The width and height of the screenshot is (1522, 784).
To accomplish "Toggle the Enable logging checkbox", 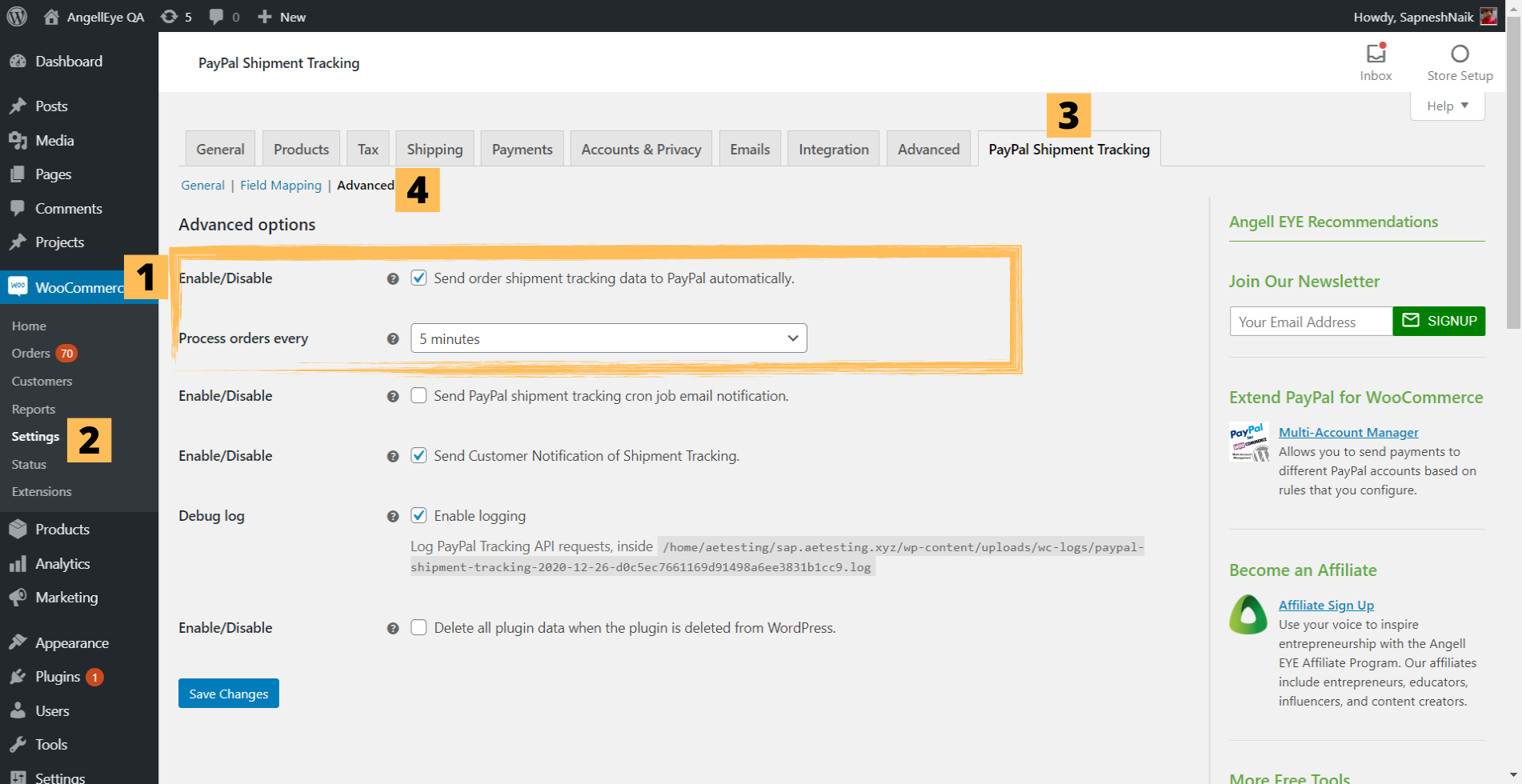I will (419, 515).
